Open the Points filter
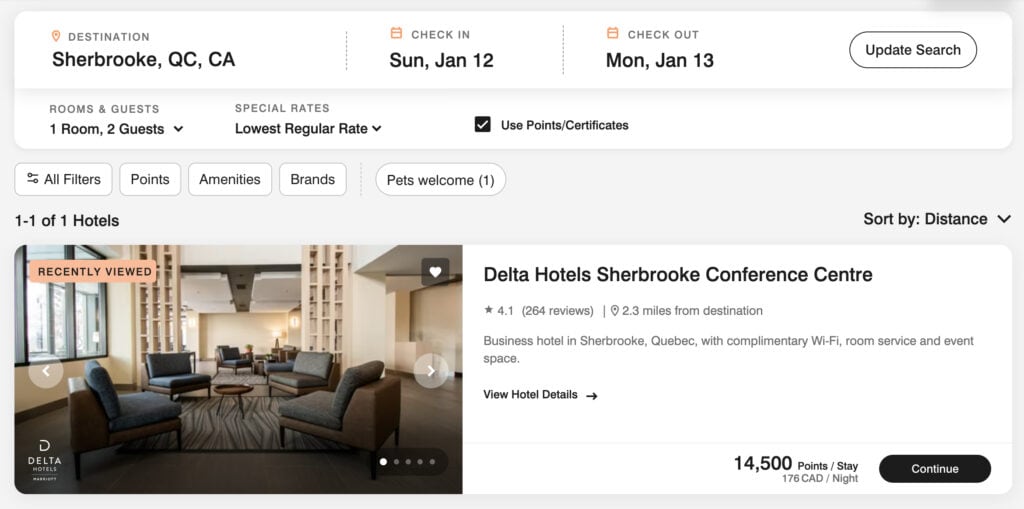The width and height of the screenshot is (1024, 509). coord(150,180)
